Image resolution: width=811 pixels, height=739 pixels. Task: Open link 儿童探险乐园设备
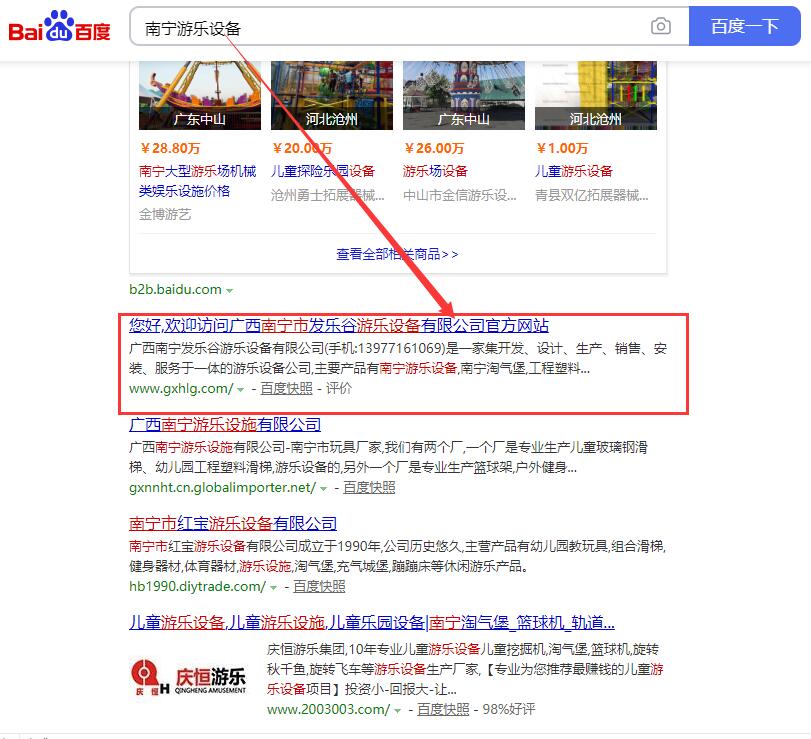click(323, 171)
